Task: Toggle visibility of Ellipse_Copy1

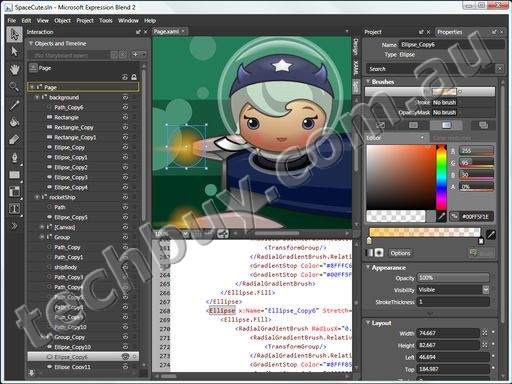Action: point(125,157)
